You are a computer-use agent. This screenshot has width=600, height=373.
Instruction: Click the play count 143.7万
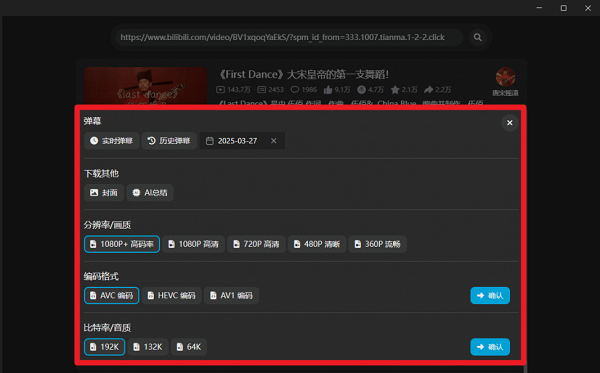(233, 90)
